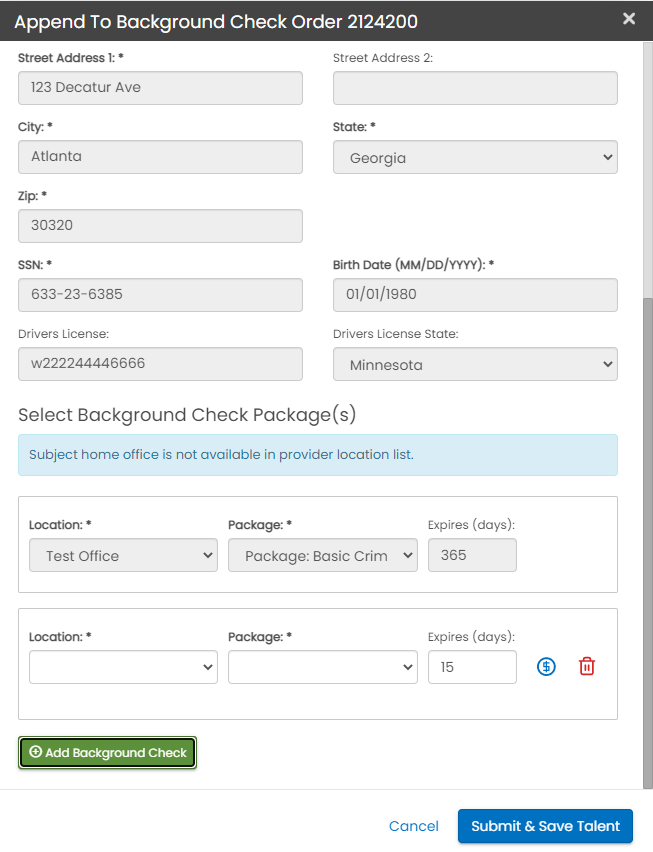Click the Expires field showing 365
Image resolution: width=653 pixels, height=852 pixels.
[x=472, y=555]
